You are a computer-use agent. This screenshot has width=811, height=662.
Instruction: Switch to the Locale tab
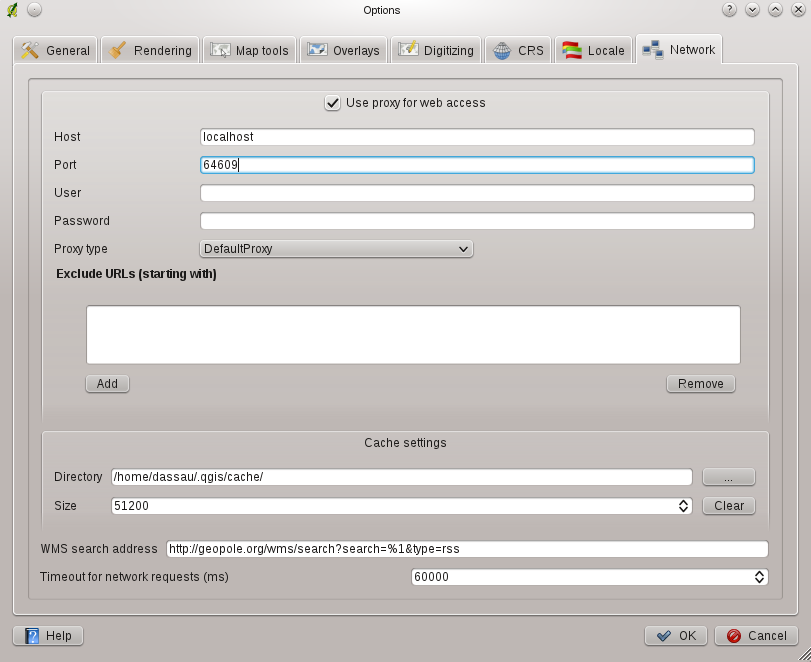pos(593,50)
